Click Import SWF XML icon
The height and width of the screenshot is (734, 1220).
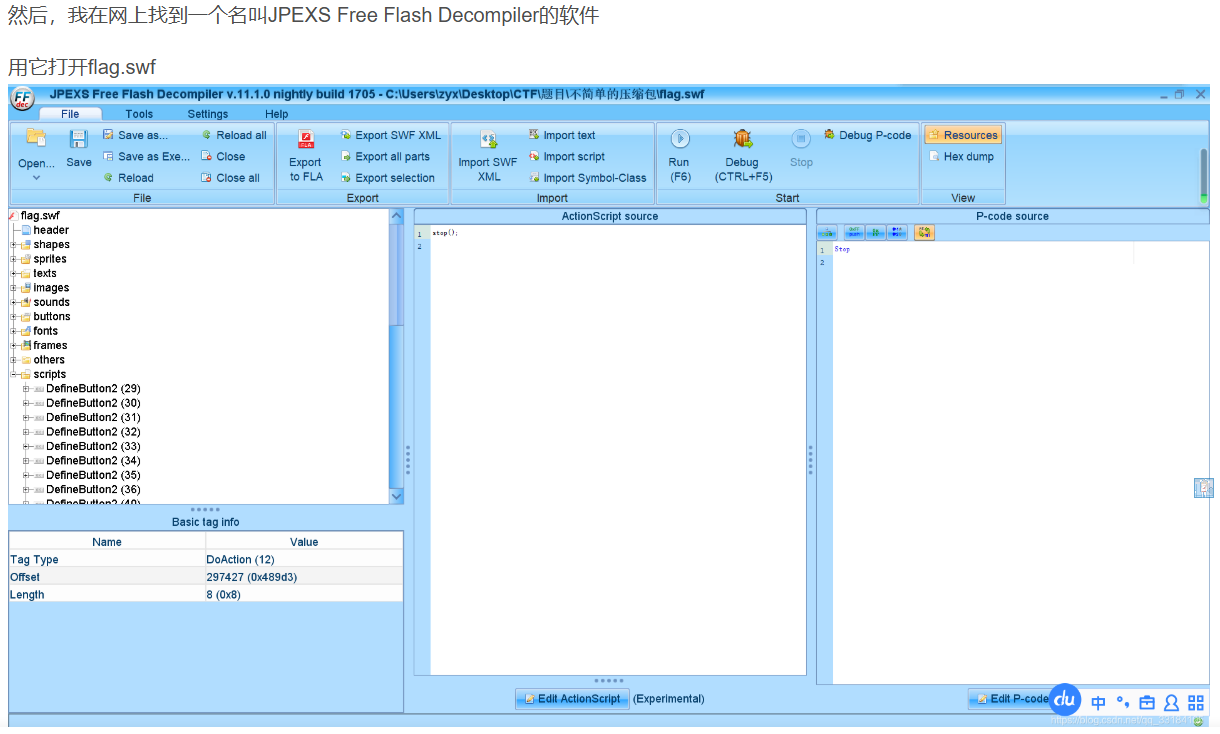pos(488,140)
